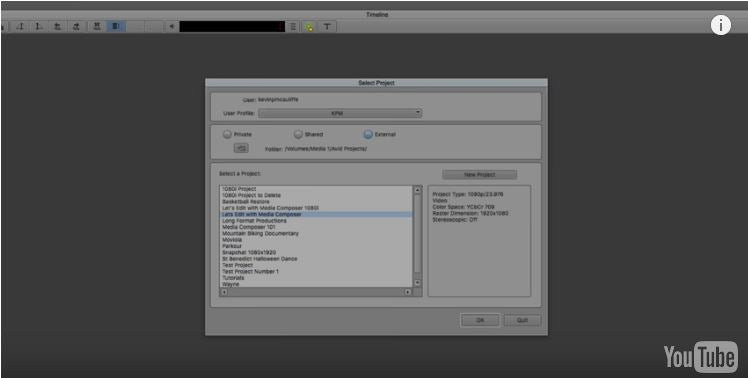Select the External radio button
748x378 pixels.
368,135
